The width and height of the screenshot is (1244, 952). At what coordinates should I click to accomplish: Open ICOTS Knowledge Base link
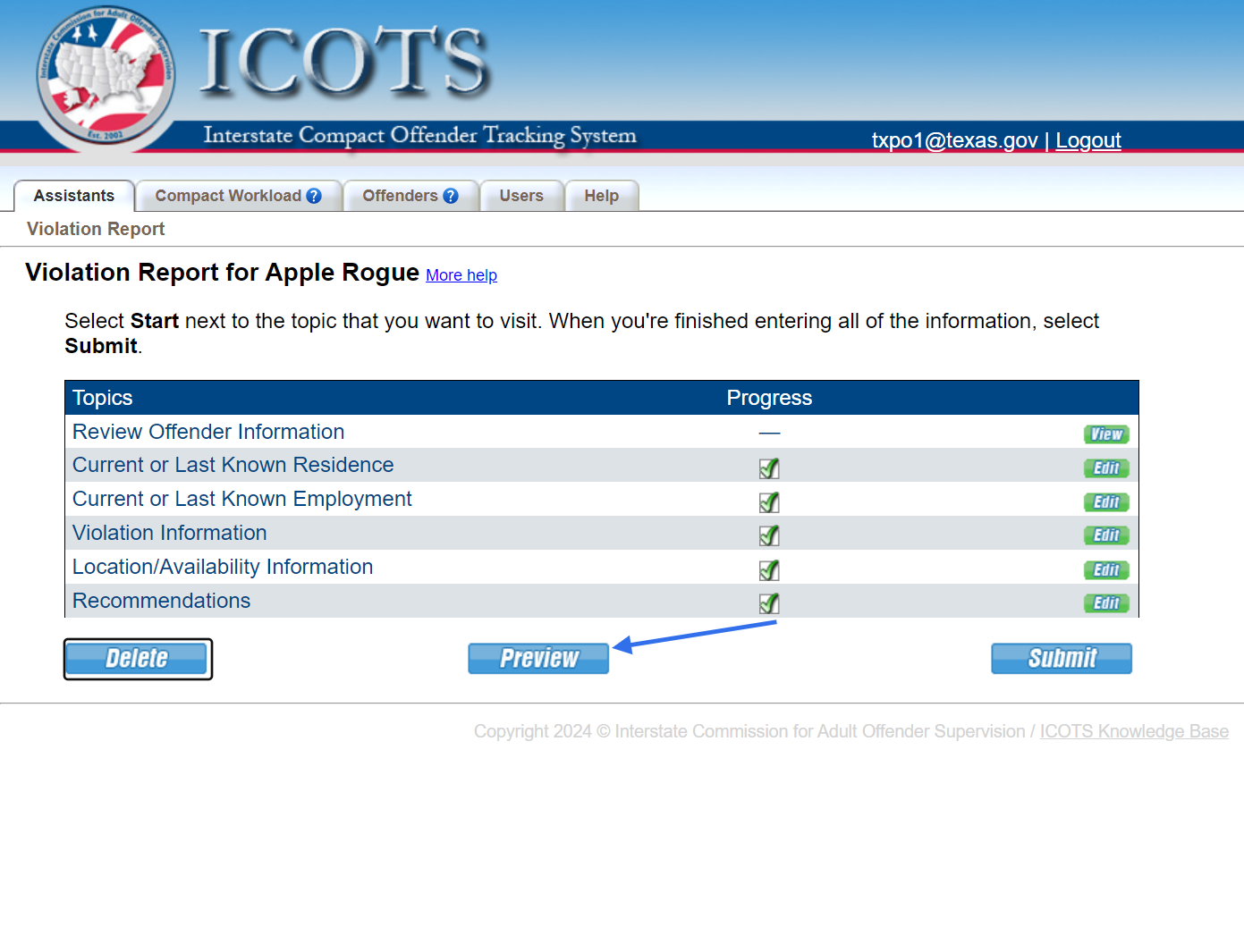pyautogui.click(x=1134, y=731)
